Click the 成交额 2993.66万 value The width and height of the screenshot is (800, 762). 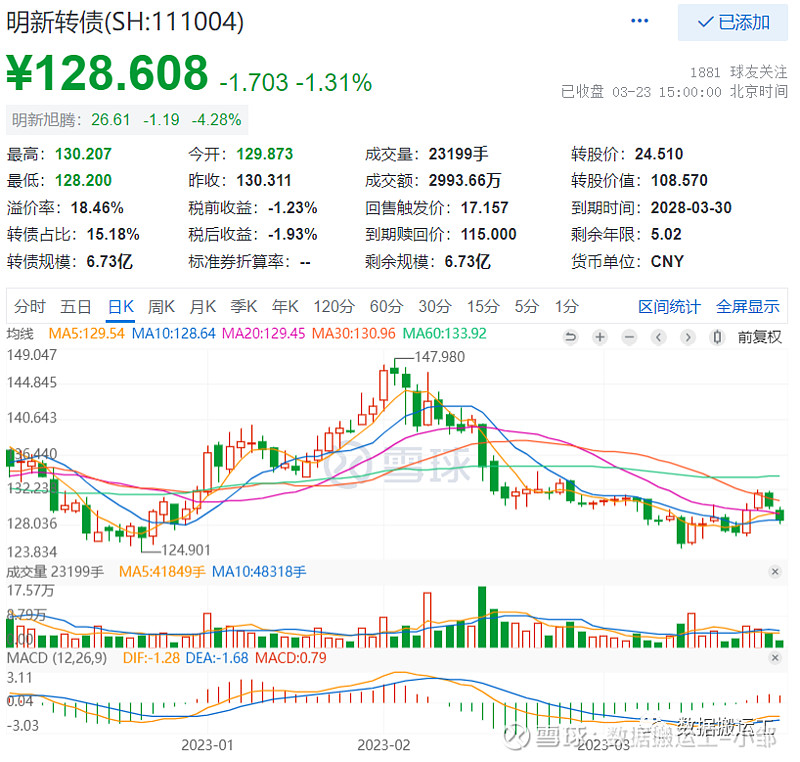465,180
